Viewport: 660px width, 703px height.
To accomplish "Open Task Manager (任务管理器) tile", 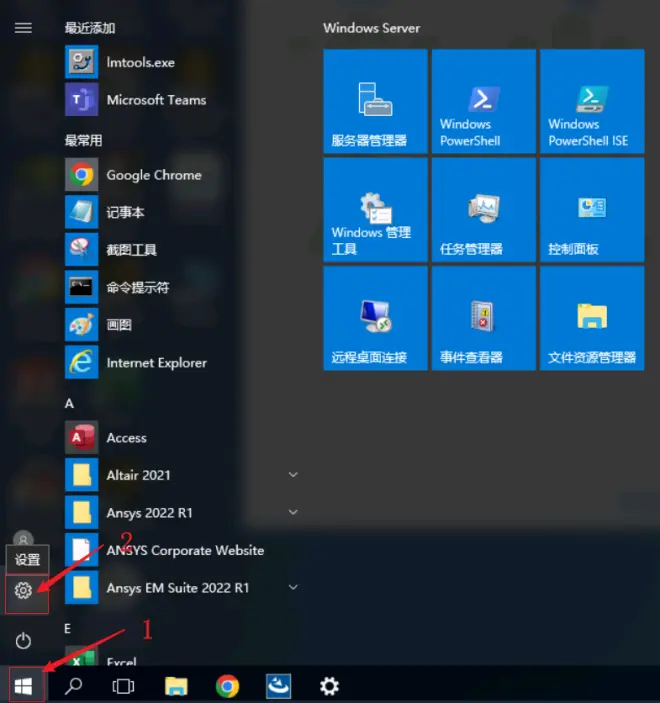I will point(484,210).
